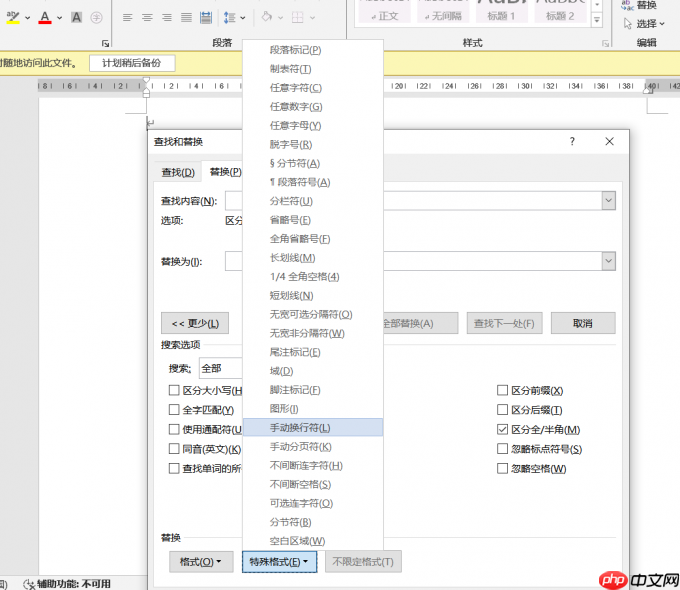Select 手动换行符(L) in the menu
This screenshot has height=590, width=680.
(x=313, y=428)
